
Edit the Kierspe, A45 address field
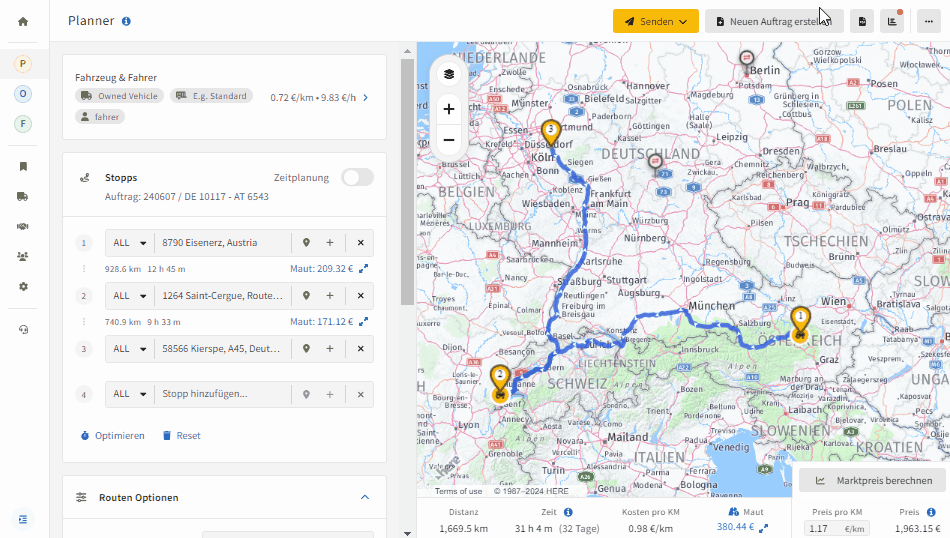(x=222, y=349)
